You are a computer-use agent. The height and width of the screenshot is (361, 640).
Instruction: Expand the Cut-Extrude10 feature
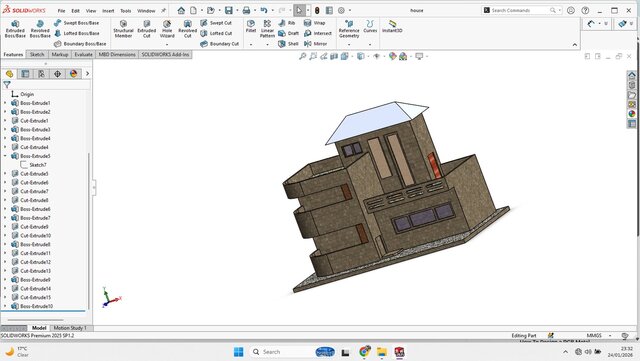(x=5, y=235)
